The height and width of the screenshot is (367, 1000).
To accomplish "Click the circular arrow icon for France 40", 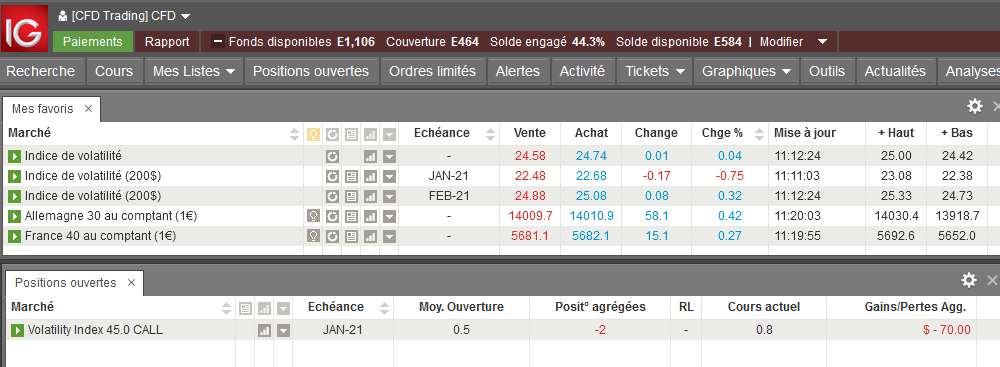I will click(x=332, y=236).
